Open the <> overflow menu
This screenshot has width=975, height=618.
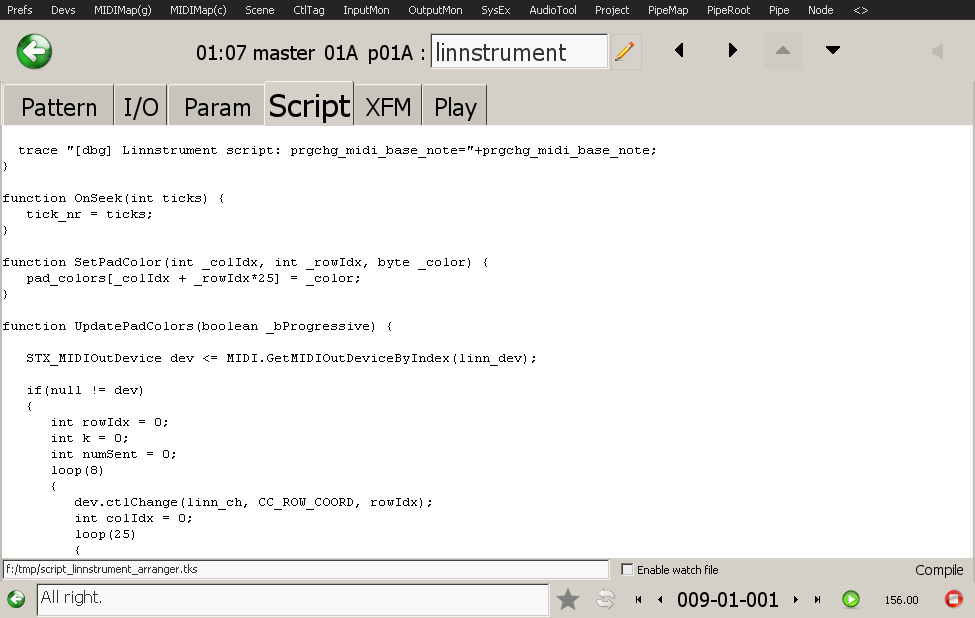click(x=860, y=10)
